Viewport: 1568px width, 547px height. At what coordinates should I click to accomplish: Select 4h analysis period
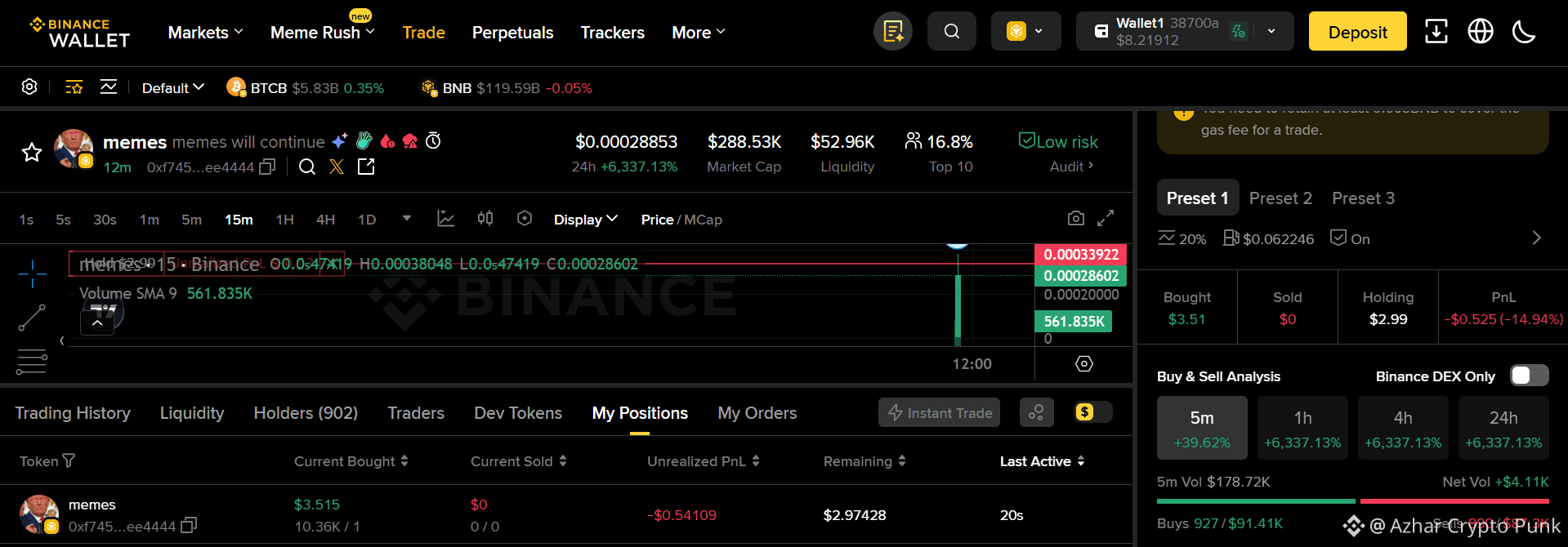pos(1403,429)
